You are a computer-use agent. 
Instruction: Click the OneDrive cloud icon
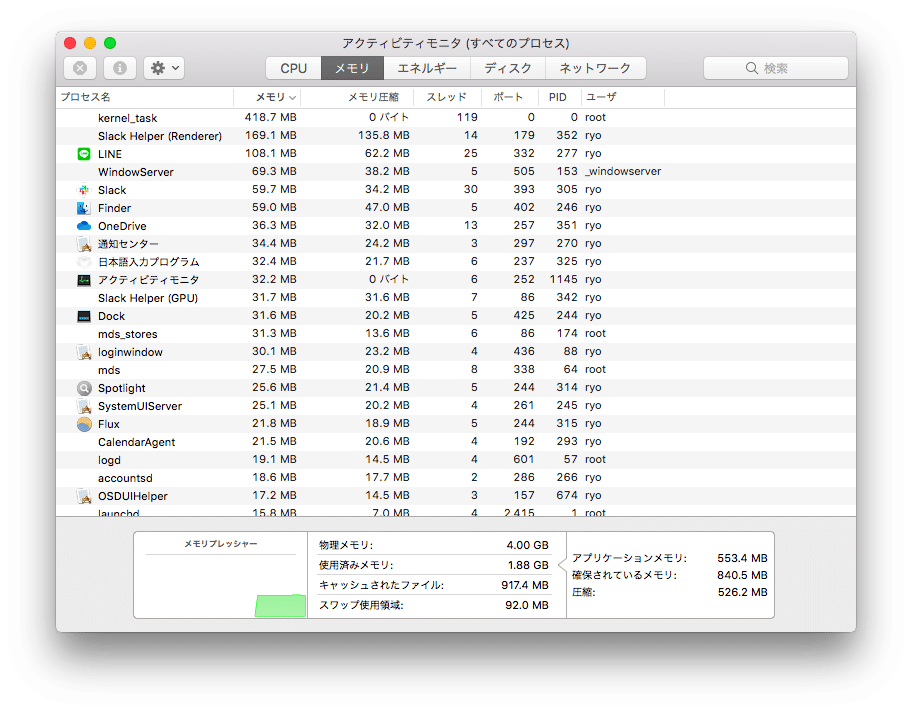(x=84, y=226)
